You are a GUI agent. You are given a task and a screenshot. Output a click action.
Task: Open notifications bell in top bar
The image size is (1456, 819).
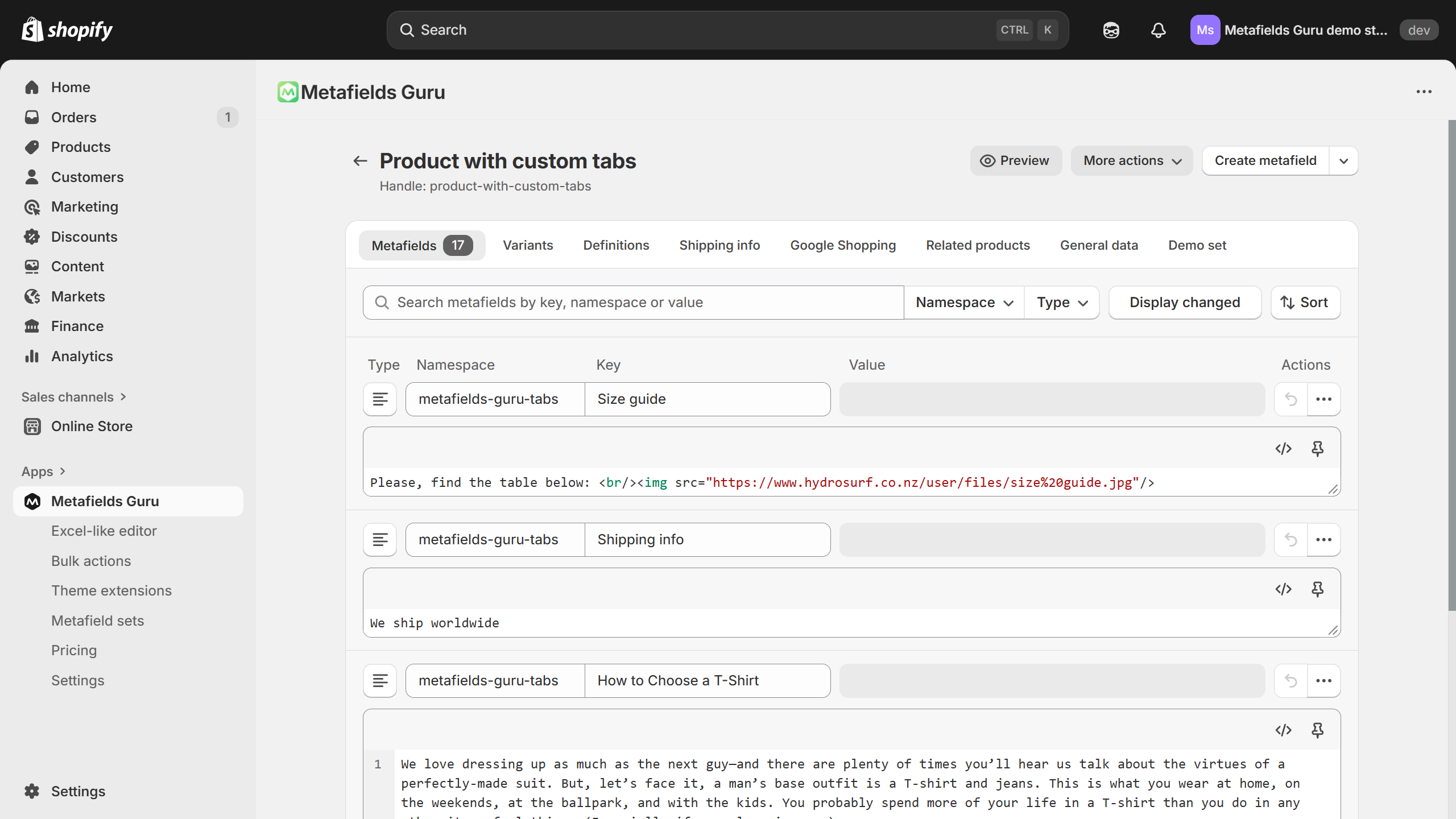1158,30
